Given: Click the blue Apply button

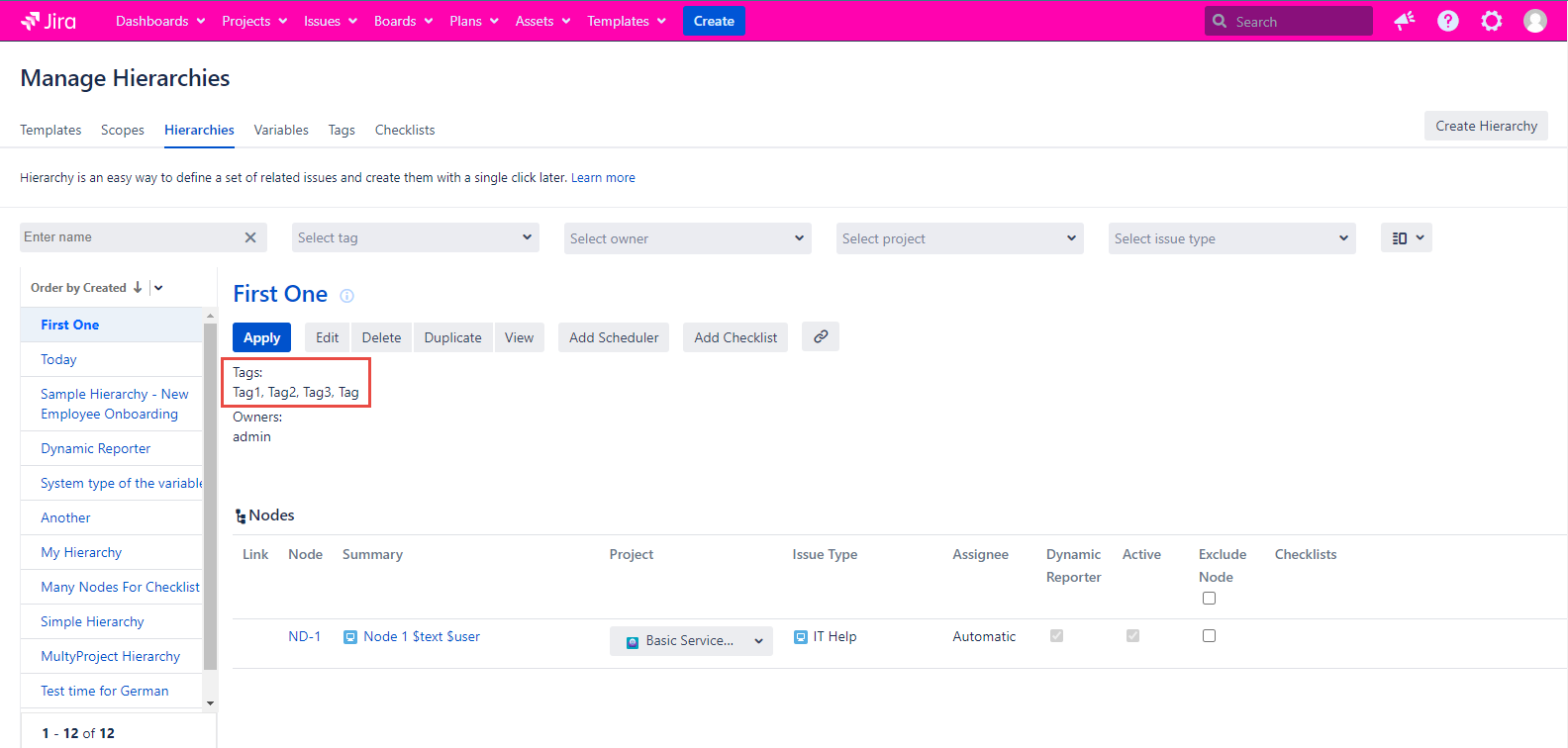Looking at the screenshot, I should pos(262,337).
